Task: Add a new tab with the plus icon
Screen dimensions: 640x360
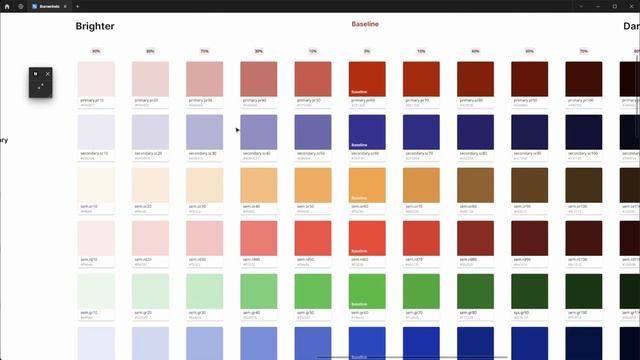Action: (78, 7)
